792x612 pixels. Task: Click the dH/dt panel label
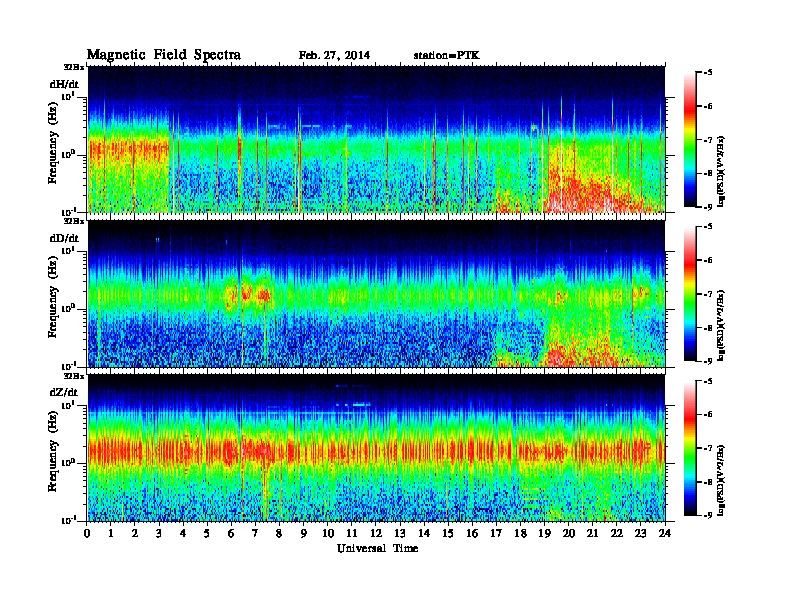point(64,84)
